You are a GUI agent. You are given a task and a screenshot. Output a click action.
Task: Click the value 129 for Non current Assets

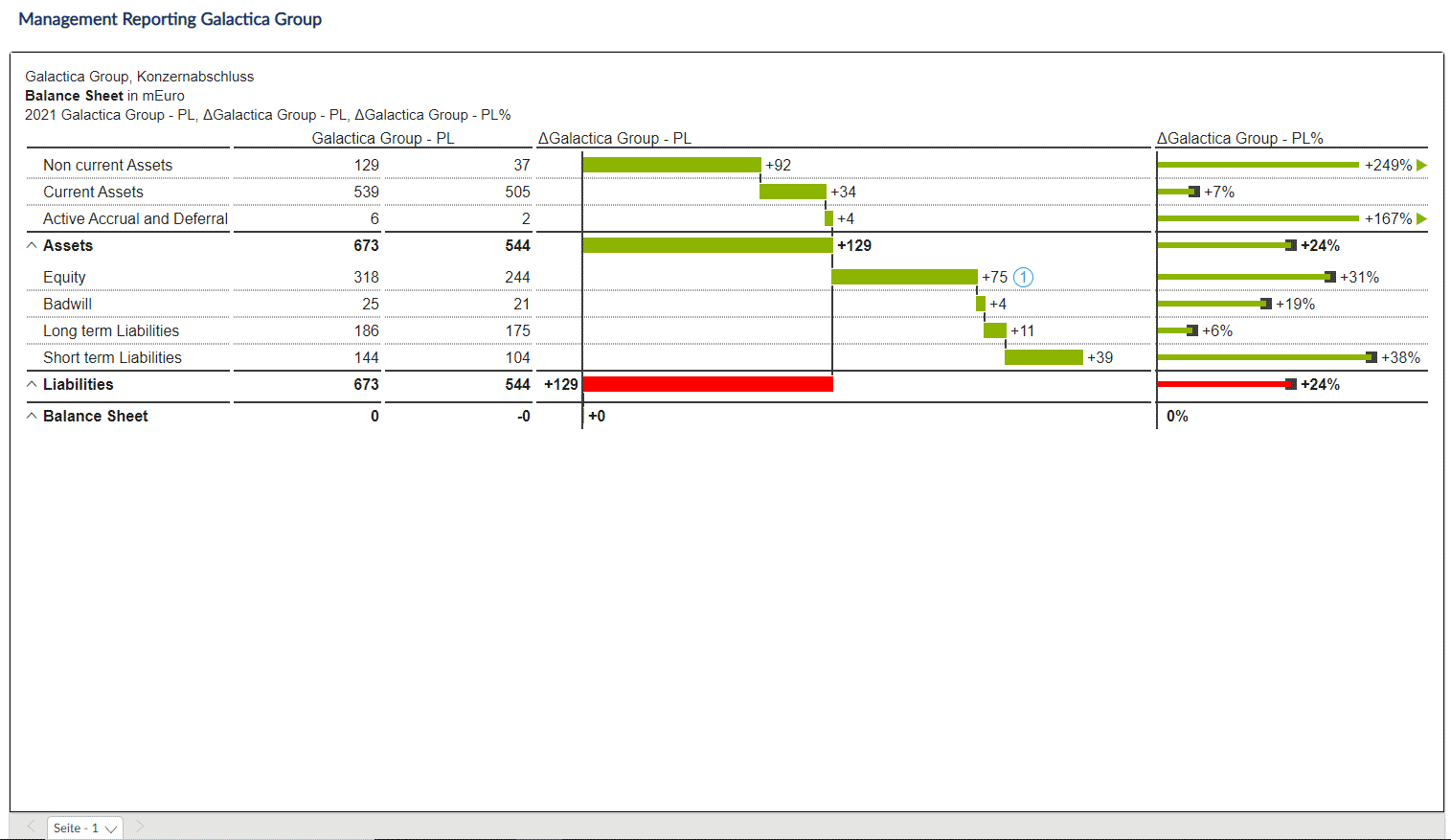[x=366, y=165]
